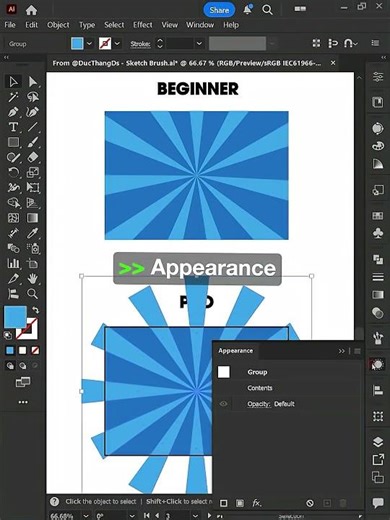Select the Appearance panel tab
The width and height of the screenshot is (390, 520).
pos(236,351)
